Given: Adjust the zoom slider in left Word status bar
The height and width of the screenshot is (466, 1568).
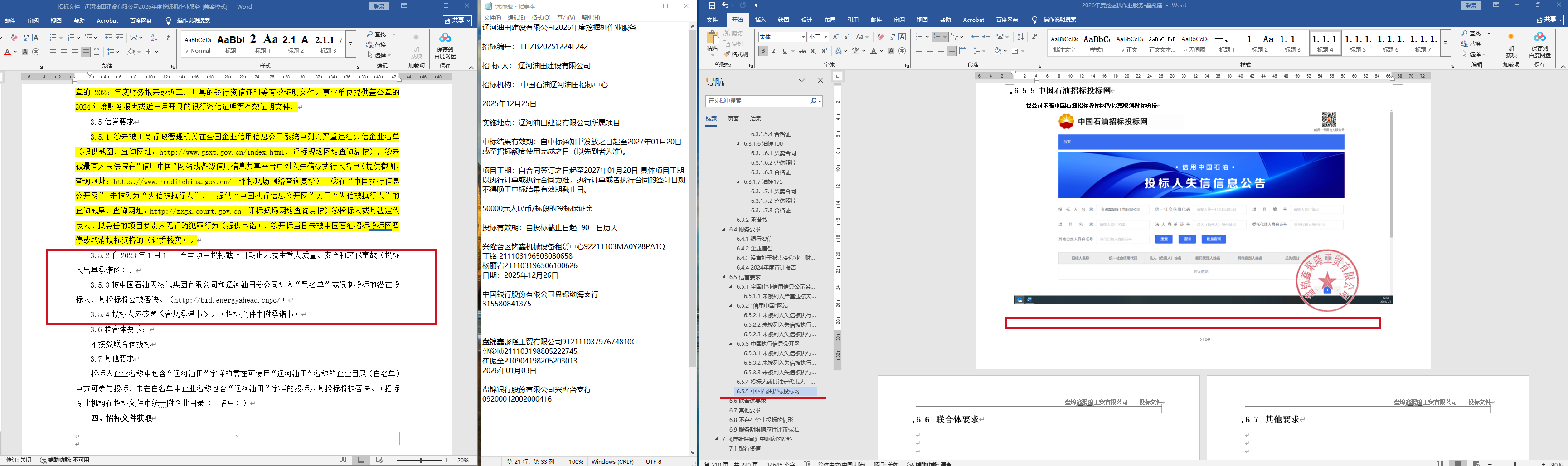Looking at the screenshot, I should pyautogui.click(x=420, y=460).
